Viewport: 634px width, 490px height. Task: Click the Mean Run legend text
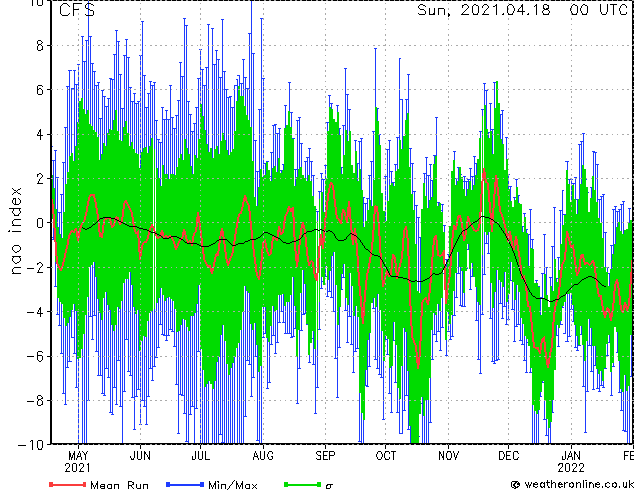(x=120, y=485)
